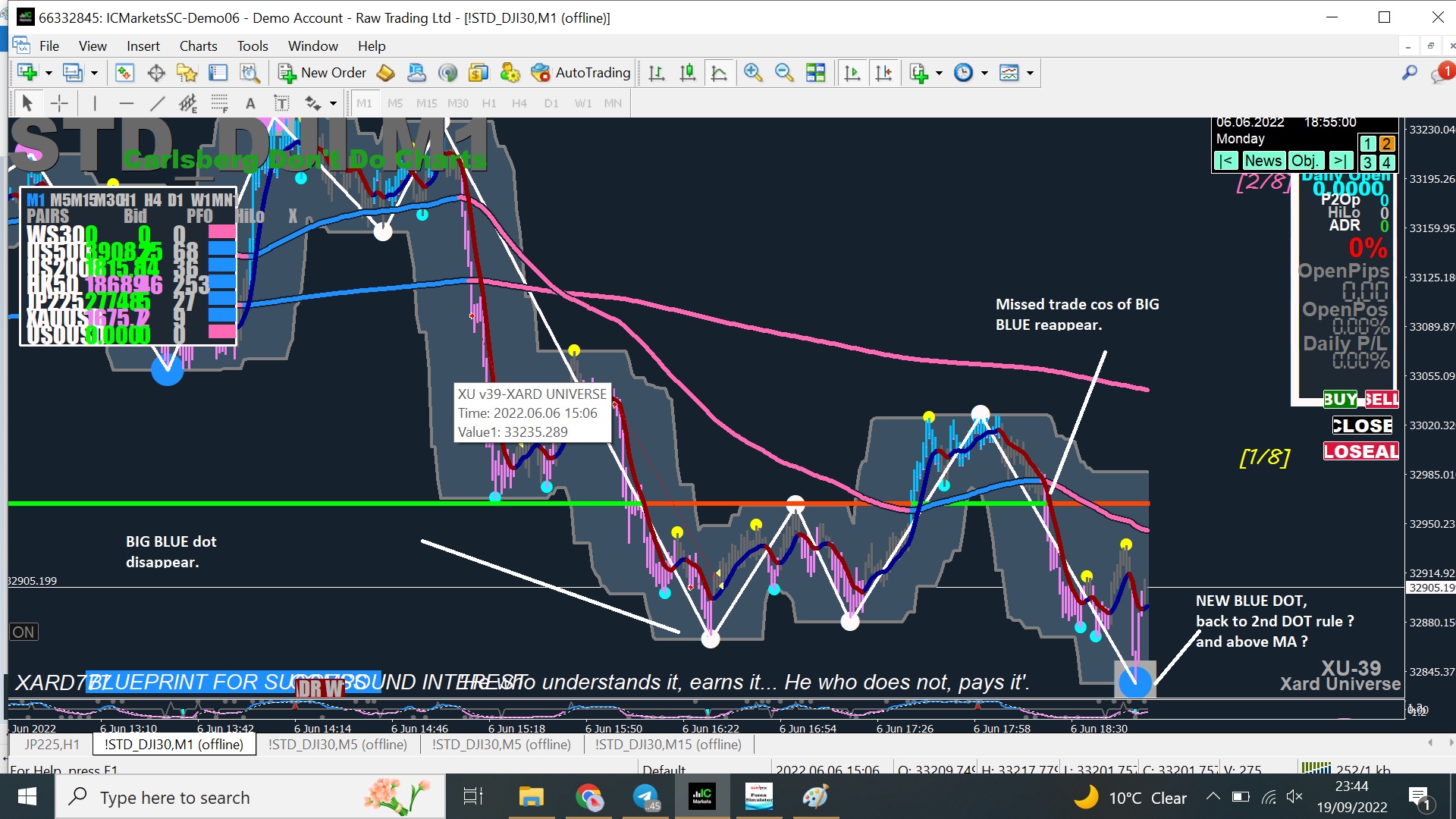Toggle the Chart Shift button
This screenshot has width=1456, height=819.
click(x=883, y=73)
